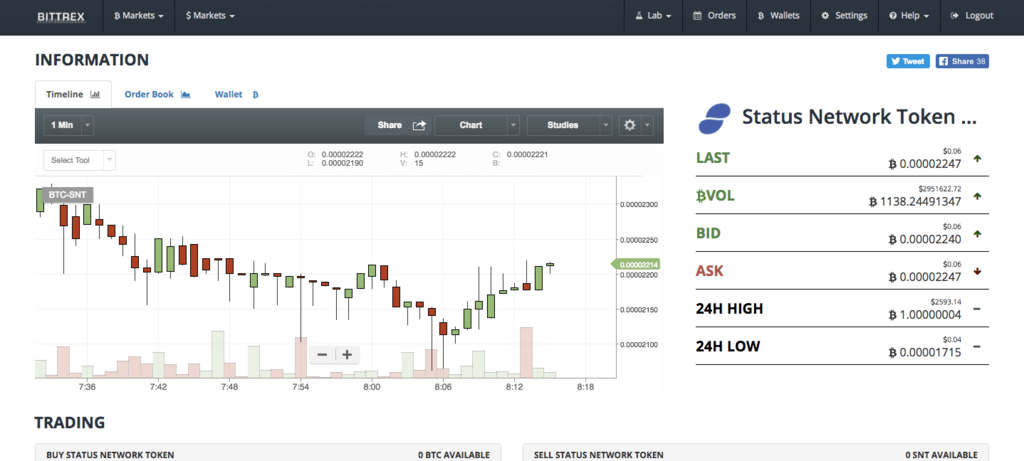
Task: Click the red down arrow beside ASK
Action: pos(977,271)
